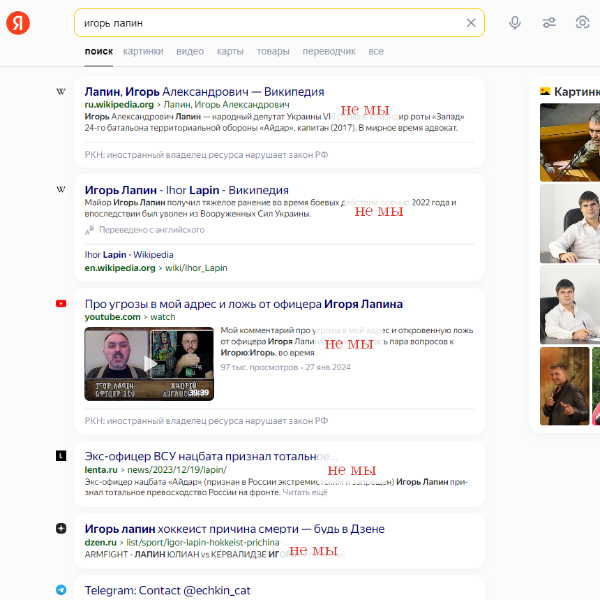Open 'Игорь Лапин - Ihor Lapin - Википедия' result
This screenshot has width=600, height=600.
click(187, 190)
